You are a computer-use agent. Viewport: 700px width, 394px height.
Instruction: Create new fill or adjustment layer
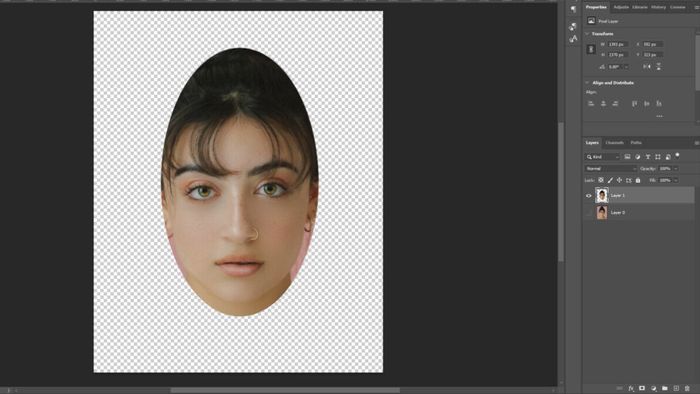[x=654, y=389]
